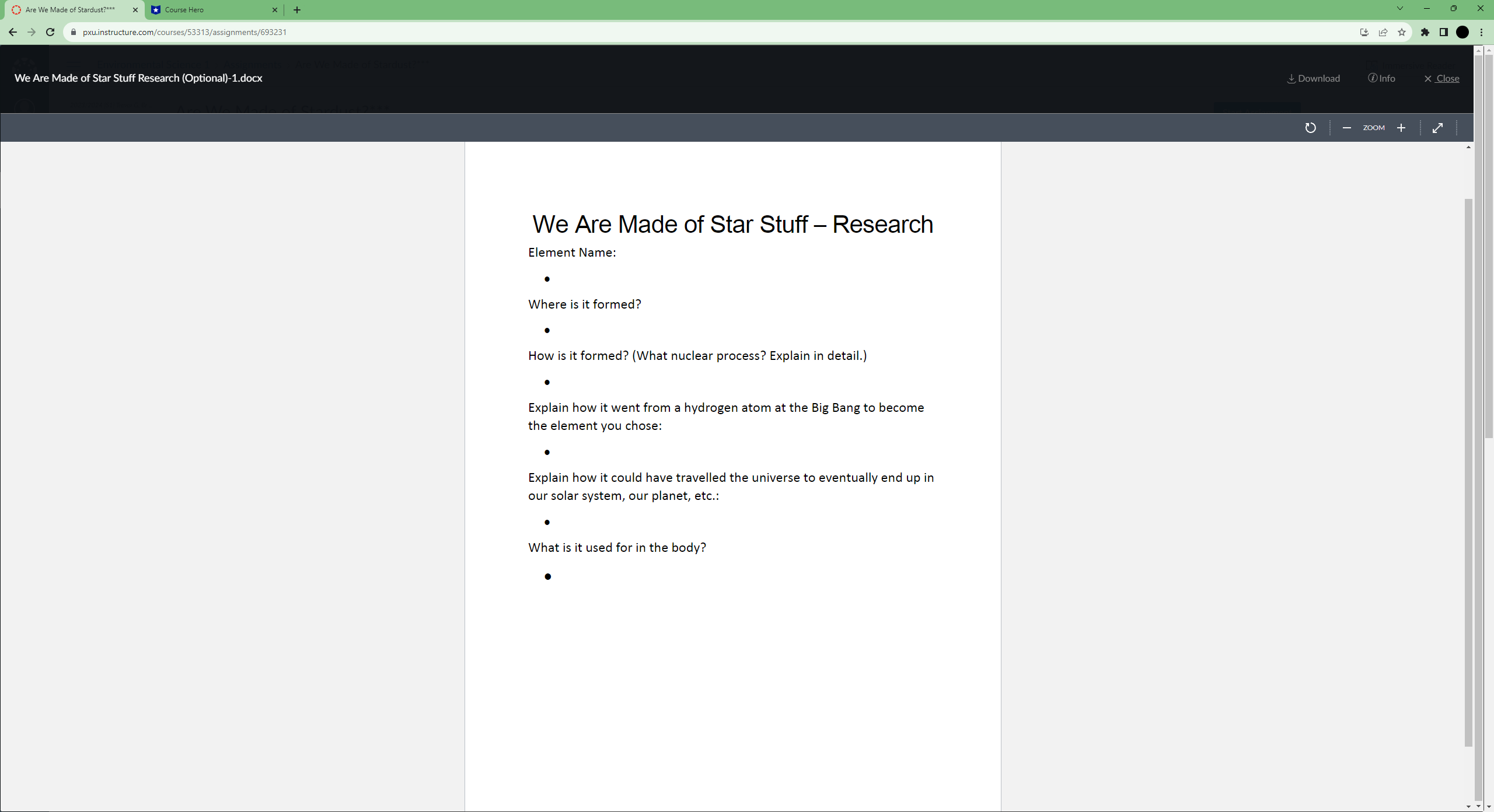1494x812 pixels.
Task: Expand the tab search dropdown arrow
Action: (x=1399, y=9)
